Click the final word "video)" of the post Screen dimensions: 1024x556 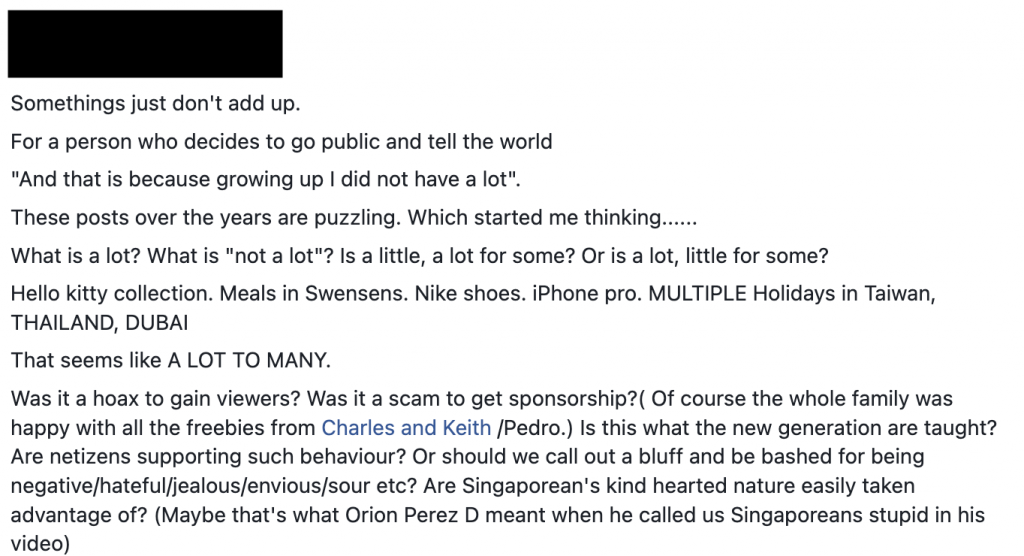click(39, 544)
